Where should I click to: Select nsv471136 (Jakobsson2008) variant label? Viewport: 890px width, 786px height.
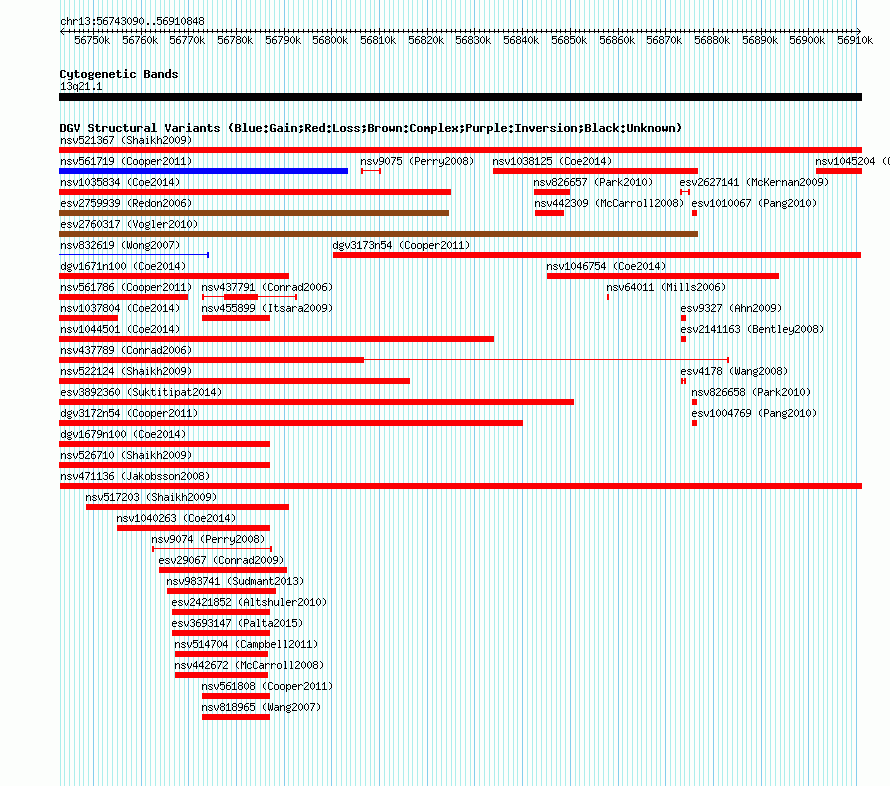click(135, 476)
